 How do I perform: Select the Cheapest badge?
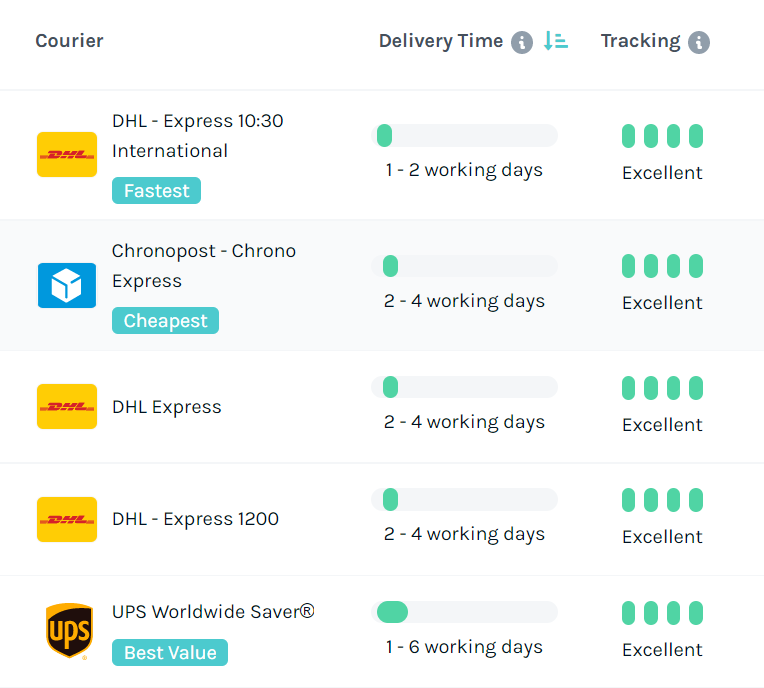(165, 321)
